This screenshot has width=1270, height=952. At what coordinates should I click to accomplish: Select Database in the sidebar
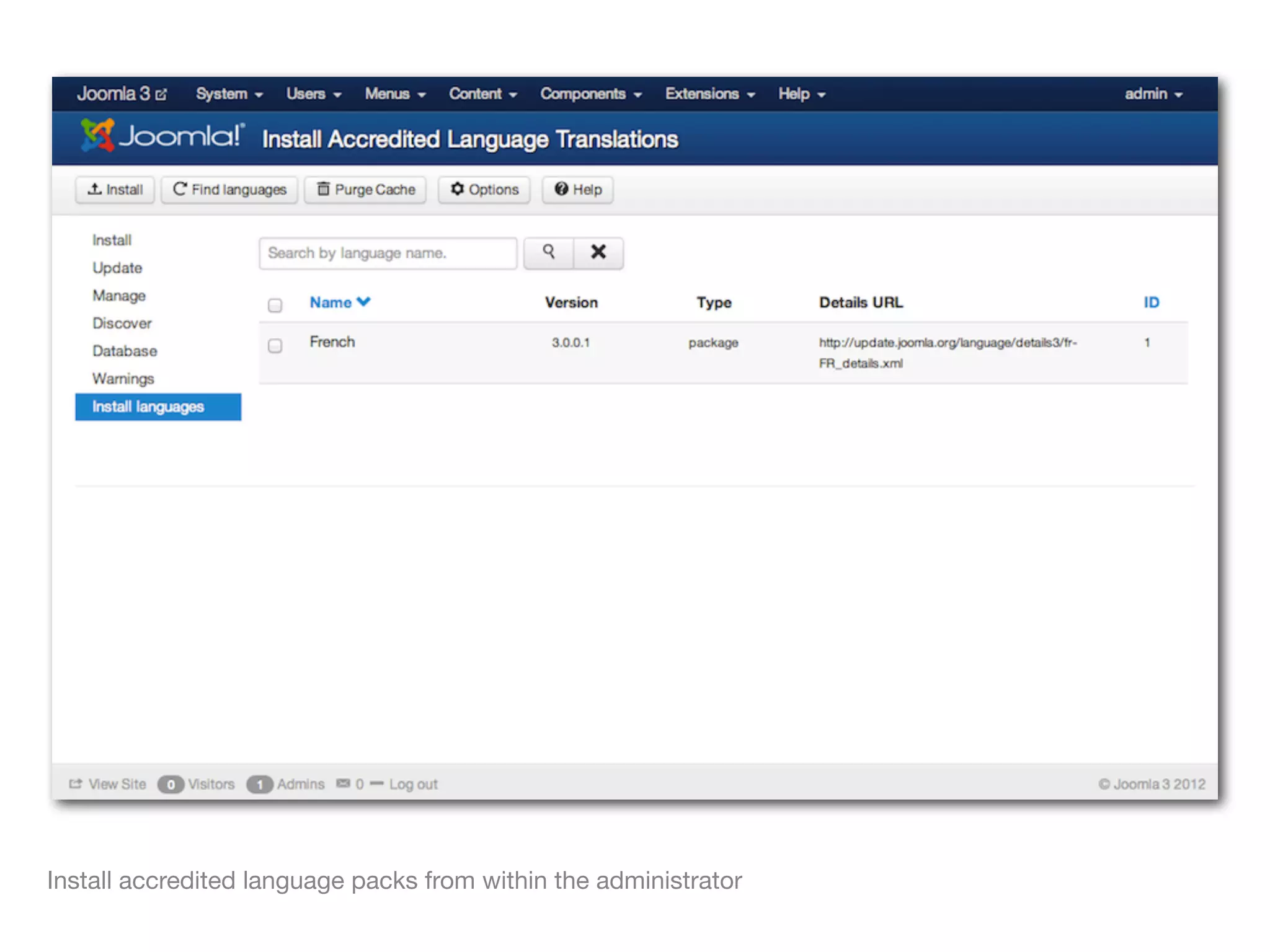(125, 351)
